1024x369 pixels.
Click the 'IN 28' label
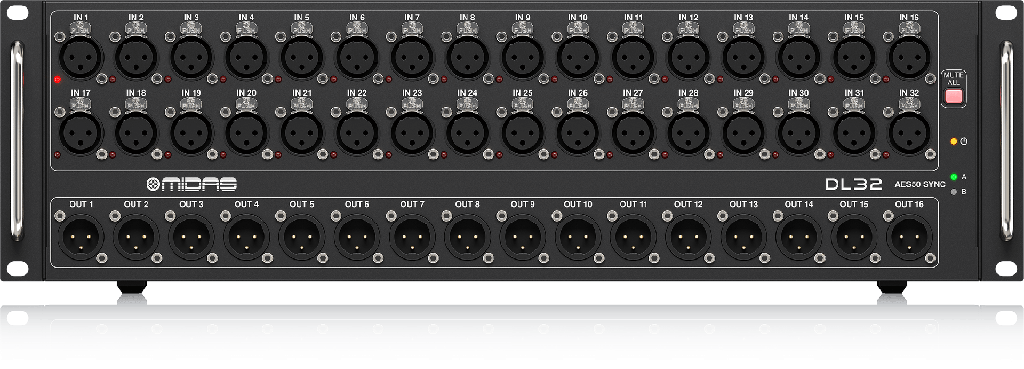[688, 93]
